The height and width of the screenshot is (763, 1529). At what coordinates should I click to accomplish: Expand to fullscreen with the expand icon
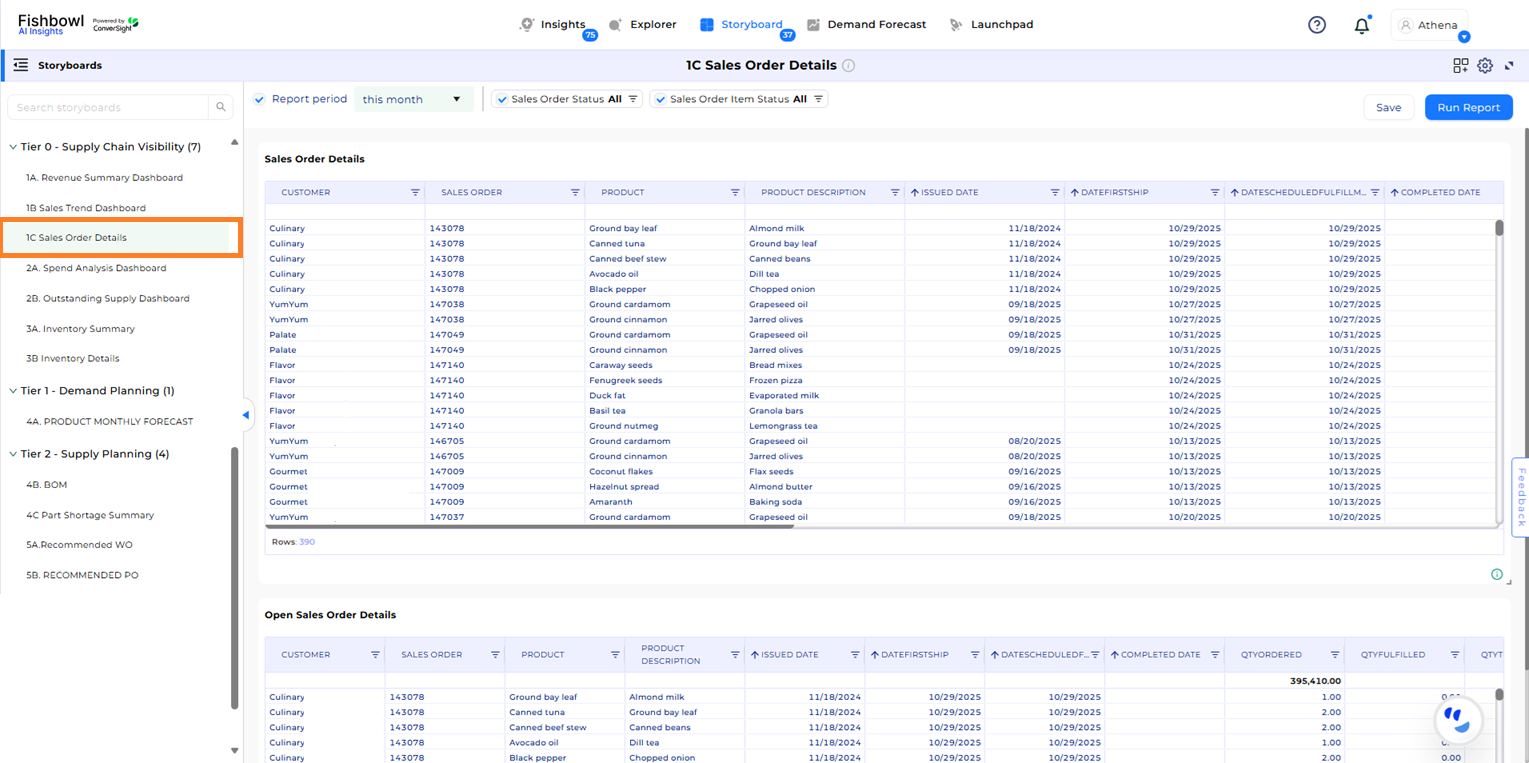1510,64
